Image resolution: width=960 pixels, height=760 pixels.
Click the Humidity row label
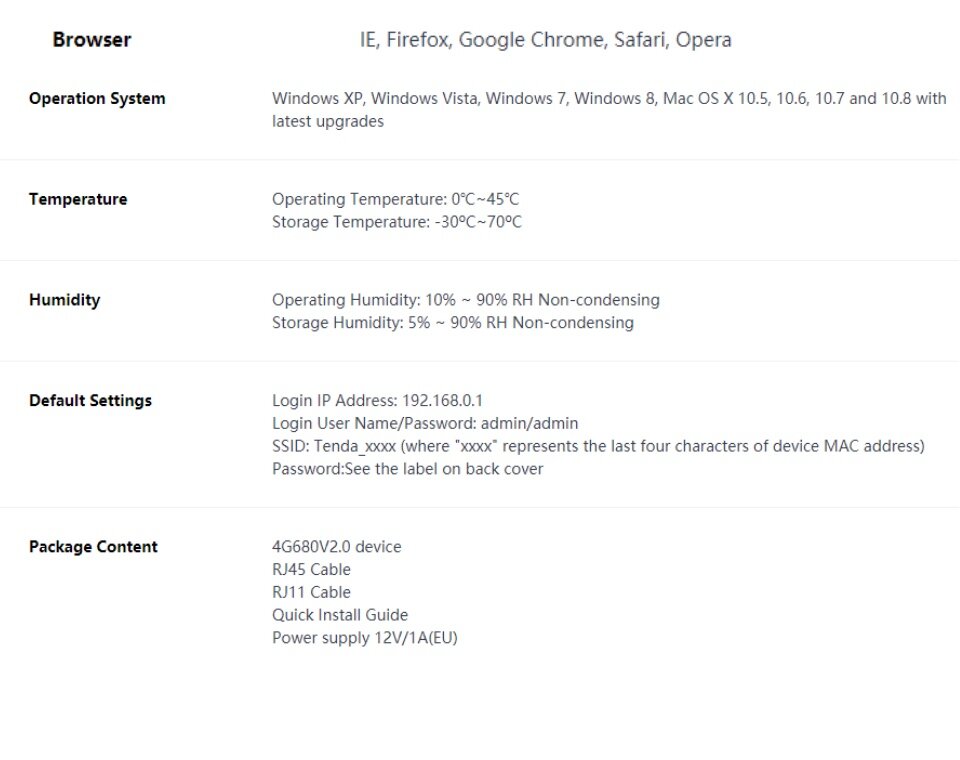tap(64, 300)
